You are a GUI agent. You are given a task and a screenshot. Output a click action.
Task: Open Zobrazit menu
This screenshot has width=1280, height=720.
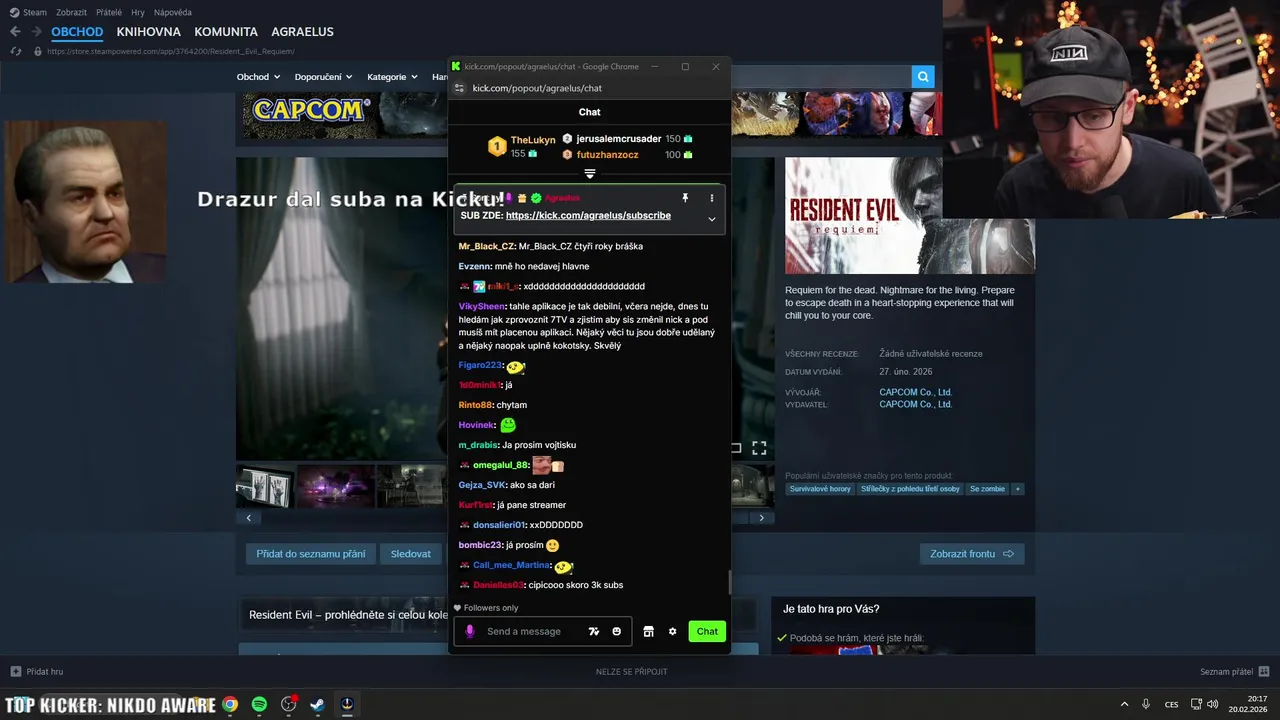point(71,12)
